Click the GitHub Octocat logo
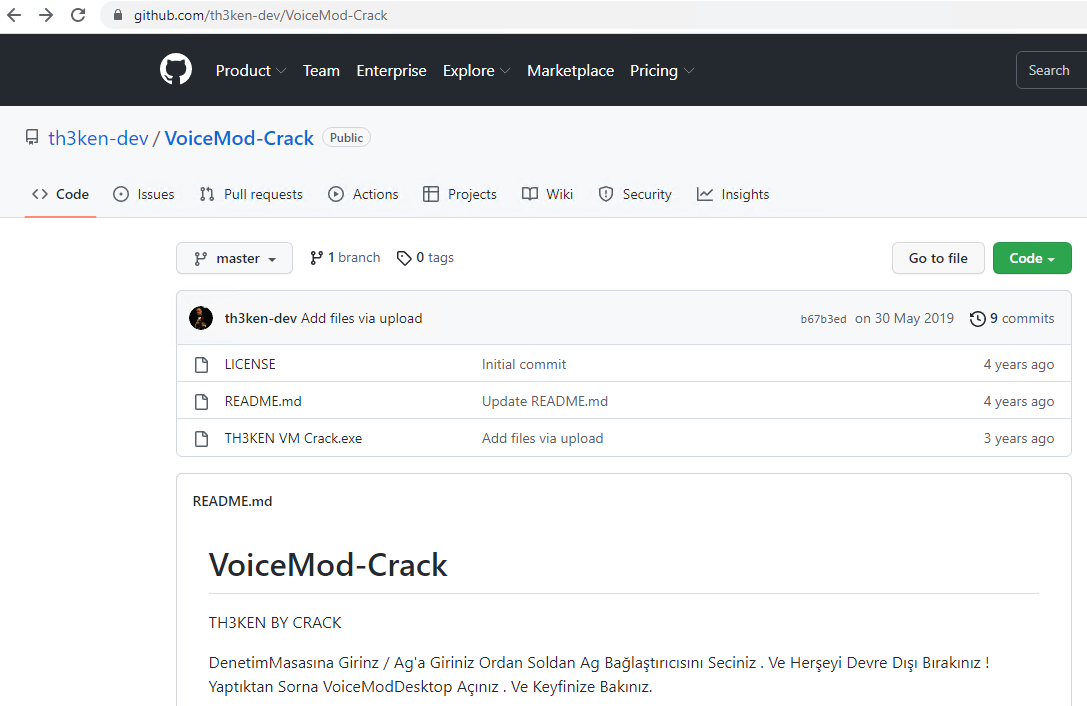This screenshot has height=706, width=1087. tap(176, 69)
